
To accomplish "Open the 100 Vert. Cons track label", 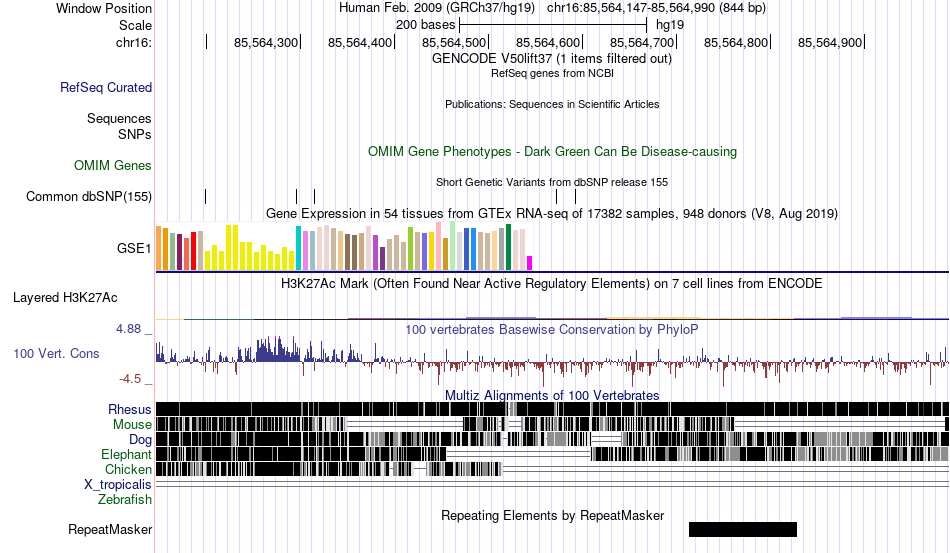I will coord(56,353).
